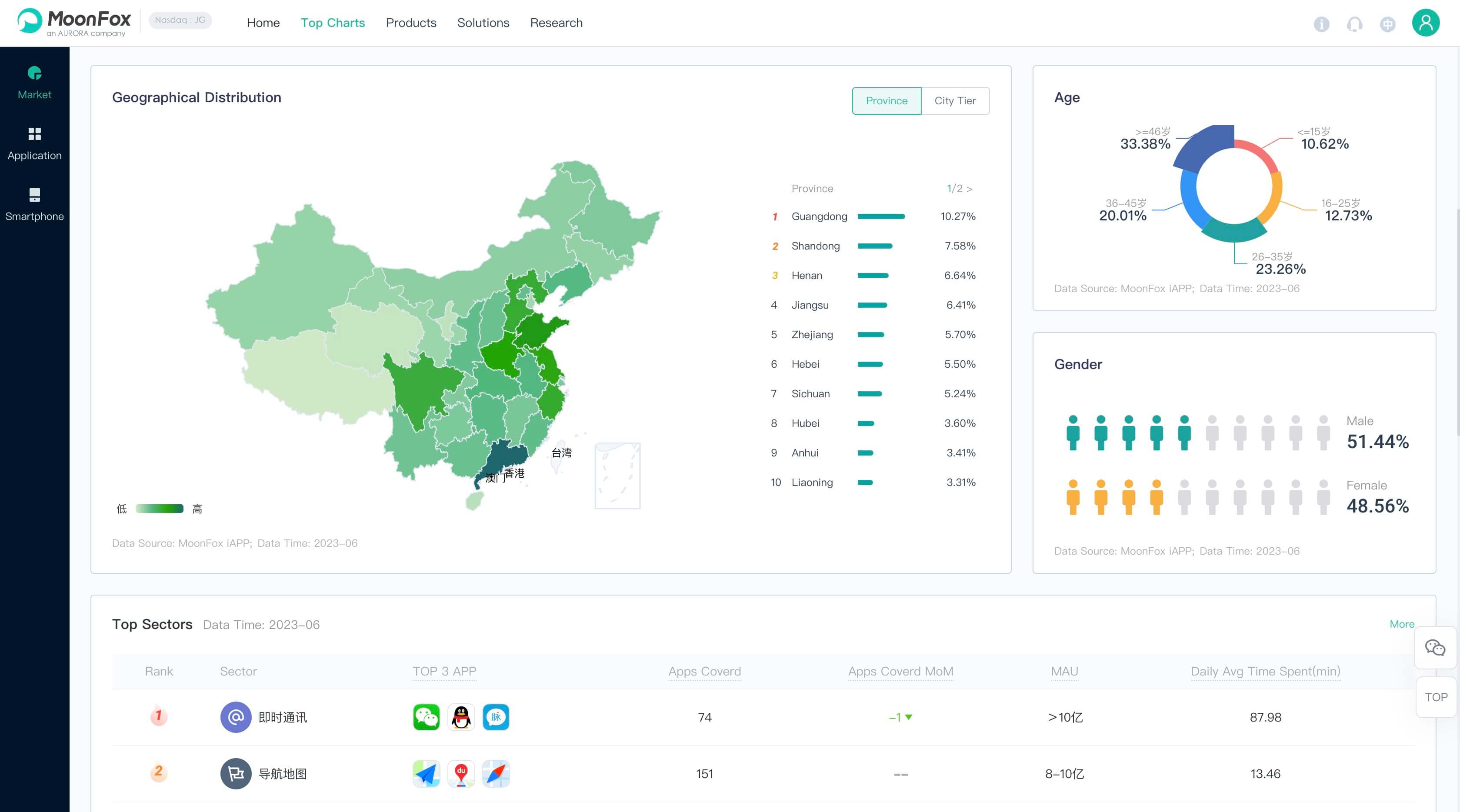Enable the Province view toggle
This screenshot has width=1460, height=812.
tap(886, 100)
